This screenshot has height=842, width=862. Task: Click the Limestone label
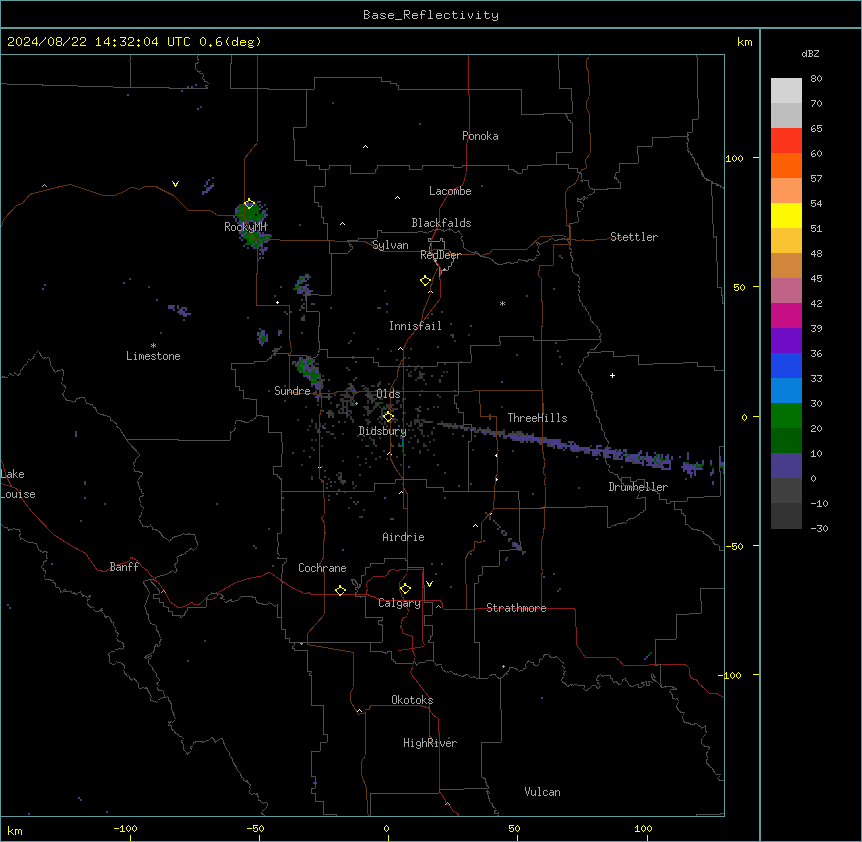click(x=153, y=356)
